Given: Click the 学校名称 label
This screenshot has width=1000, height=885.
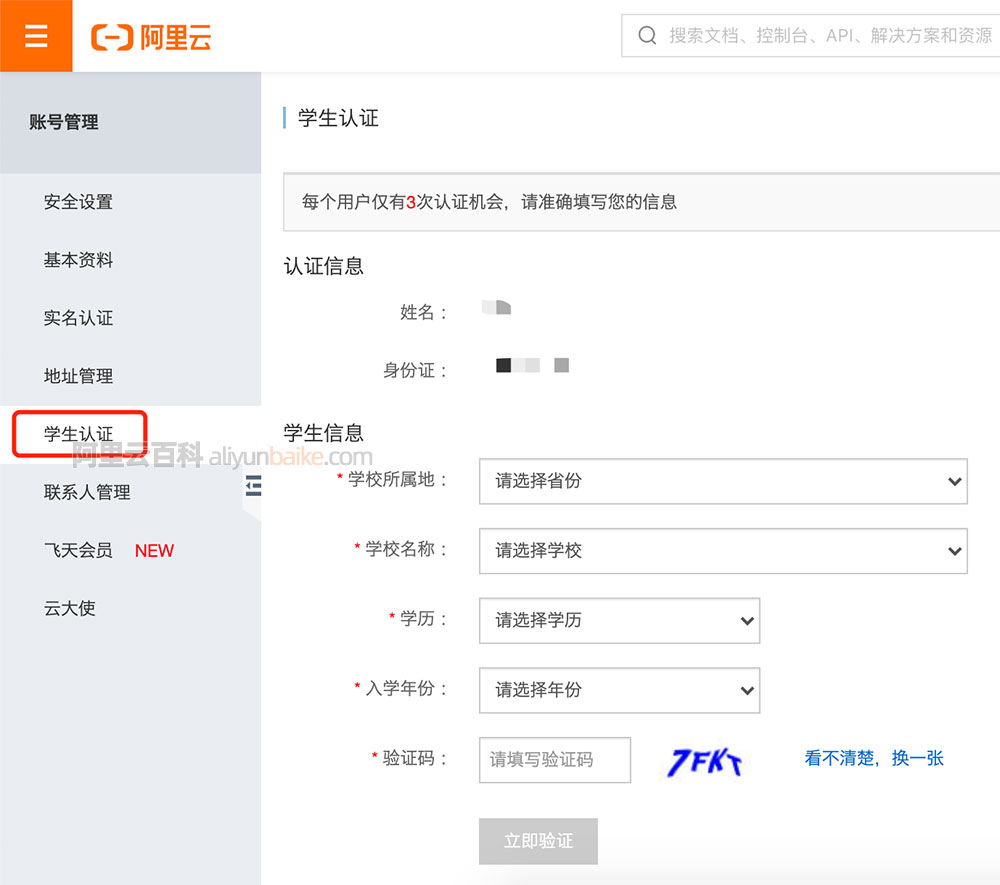Looking at the screenshot, I should click(406, 549).
